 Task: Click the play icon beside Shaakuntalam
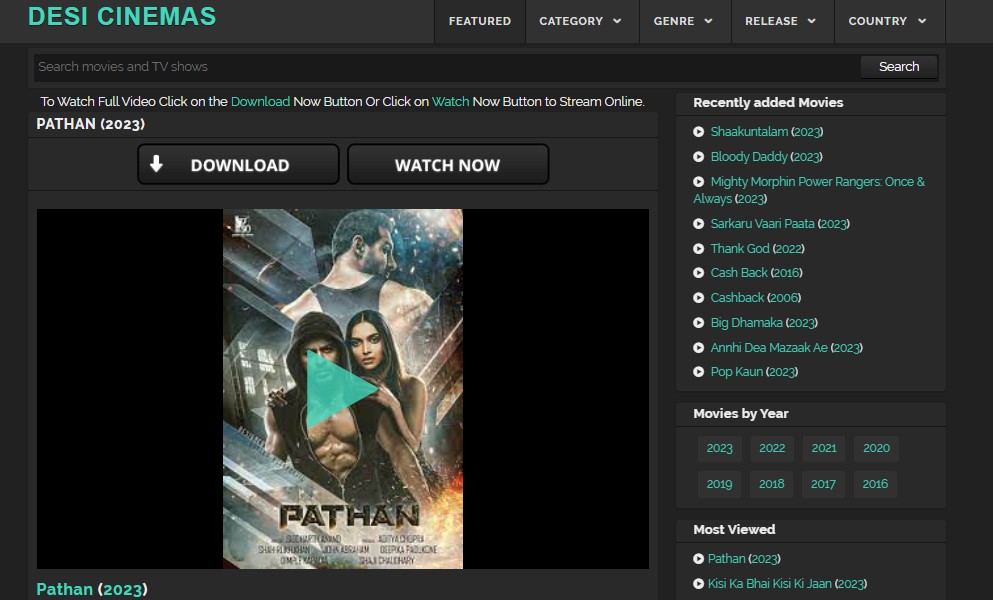pyautogui.click(x=699, y=132)
